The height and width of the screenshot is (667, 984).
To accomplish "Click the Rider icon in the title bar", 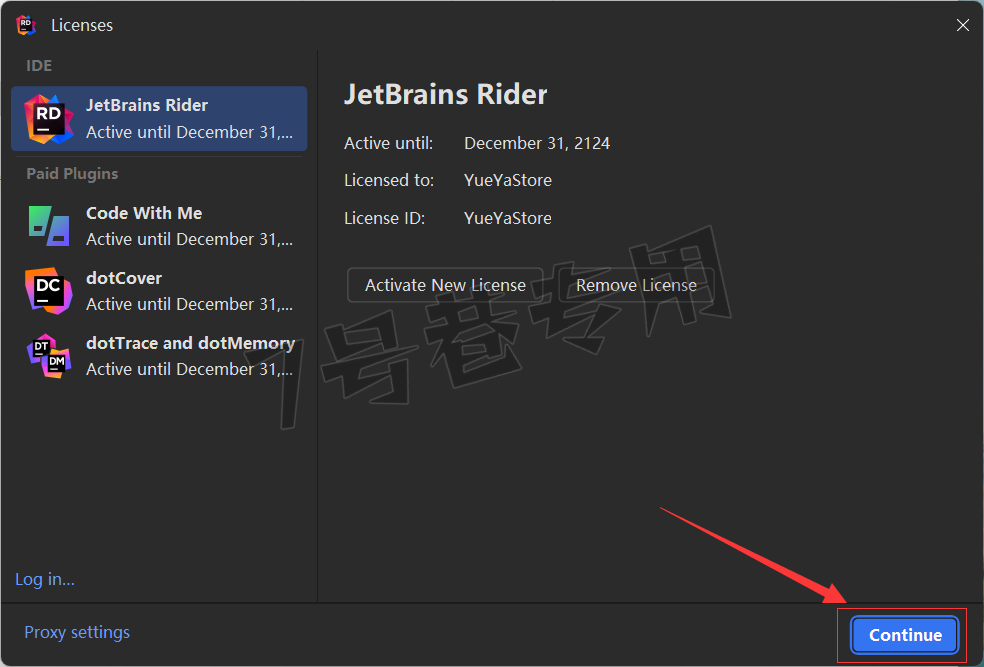I will pos(26,25).
